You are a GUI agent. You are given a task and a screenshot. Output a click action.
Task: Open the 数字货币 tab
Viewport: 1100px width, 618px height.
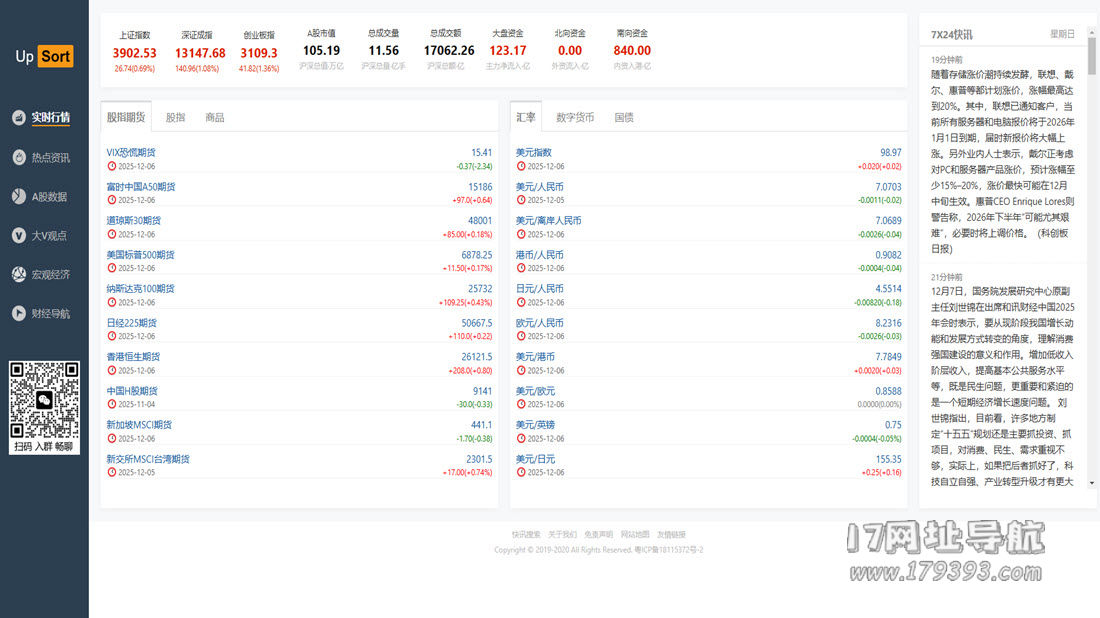coord(575,118)
